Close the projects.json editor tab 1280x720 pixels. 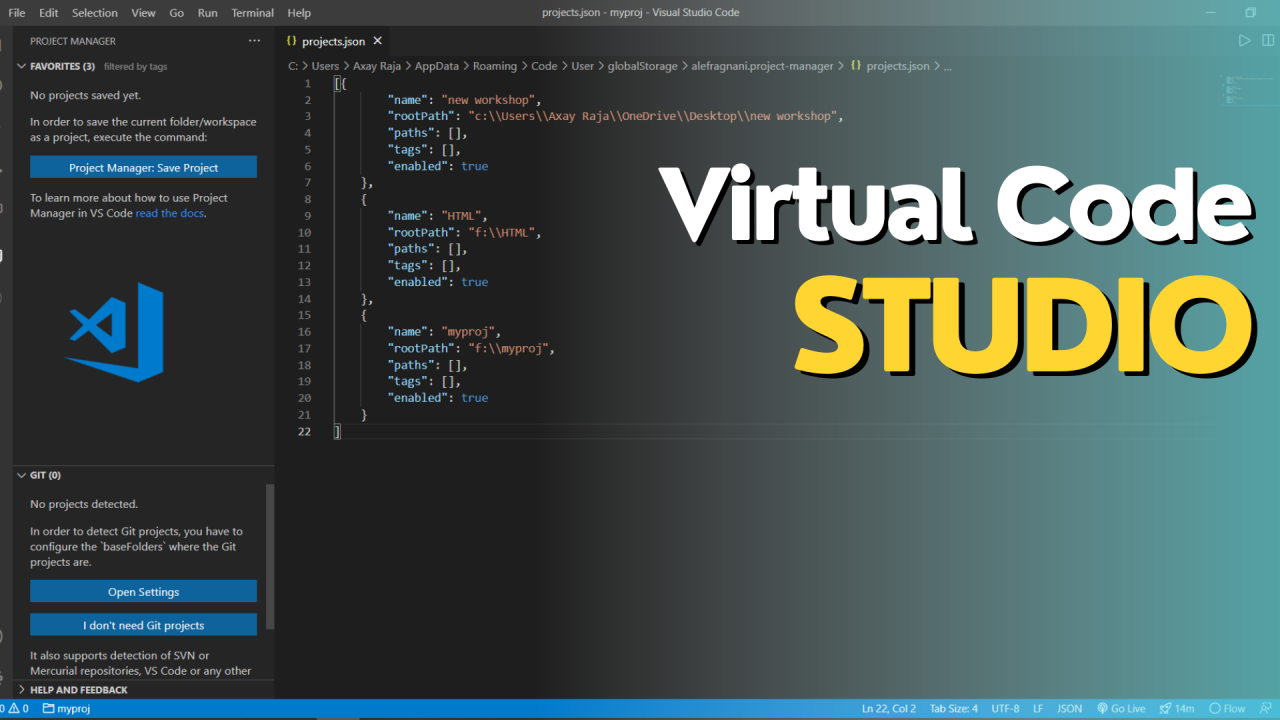(x=378, y=41)
